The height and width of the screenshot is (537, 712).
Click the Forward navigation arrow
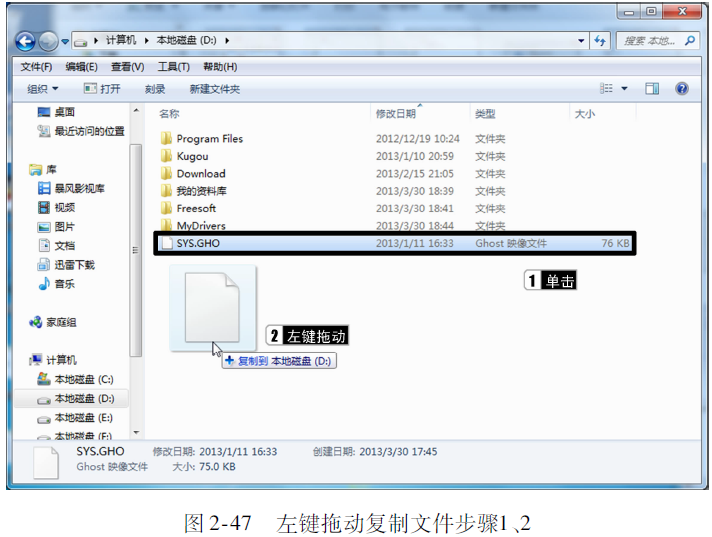click(x=48, y=41)
